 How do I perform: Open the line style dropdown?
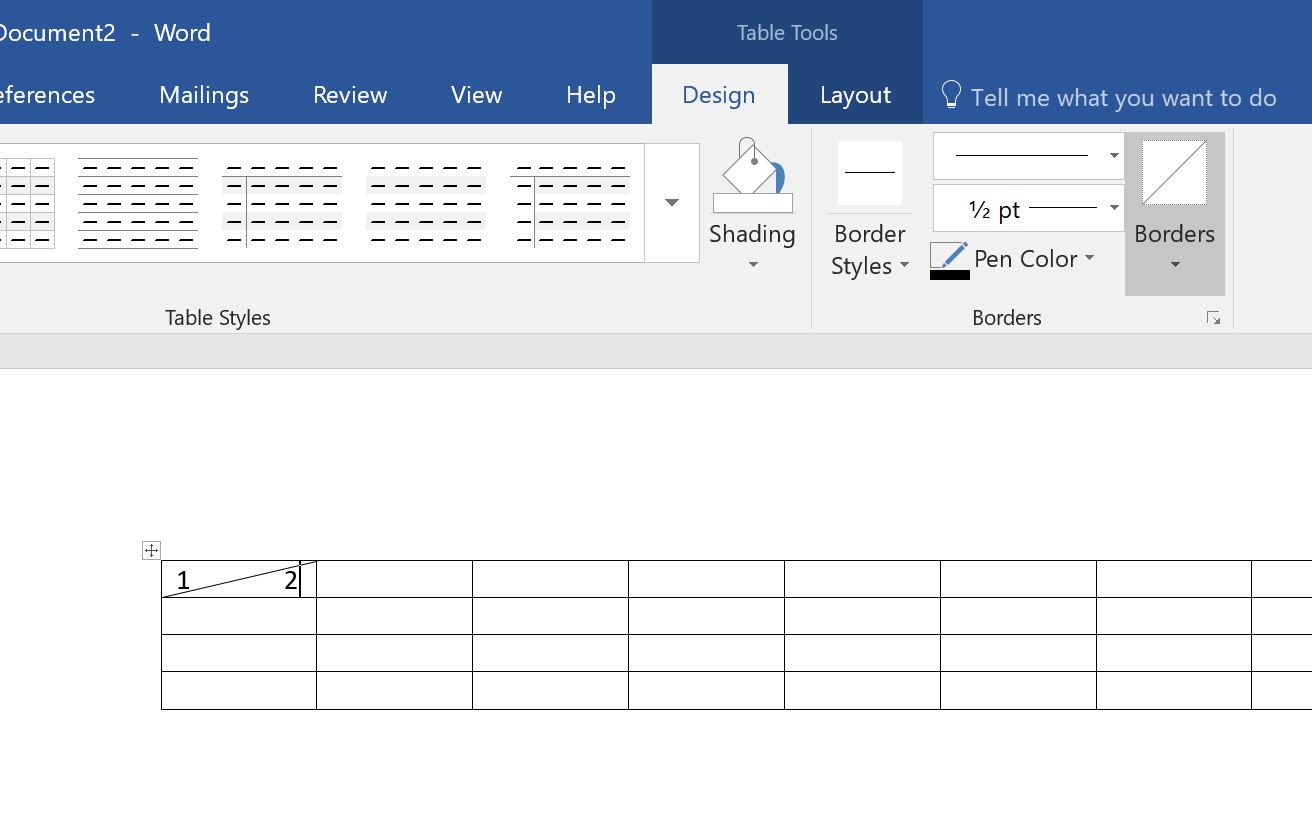[x=1113, y=155]
